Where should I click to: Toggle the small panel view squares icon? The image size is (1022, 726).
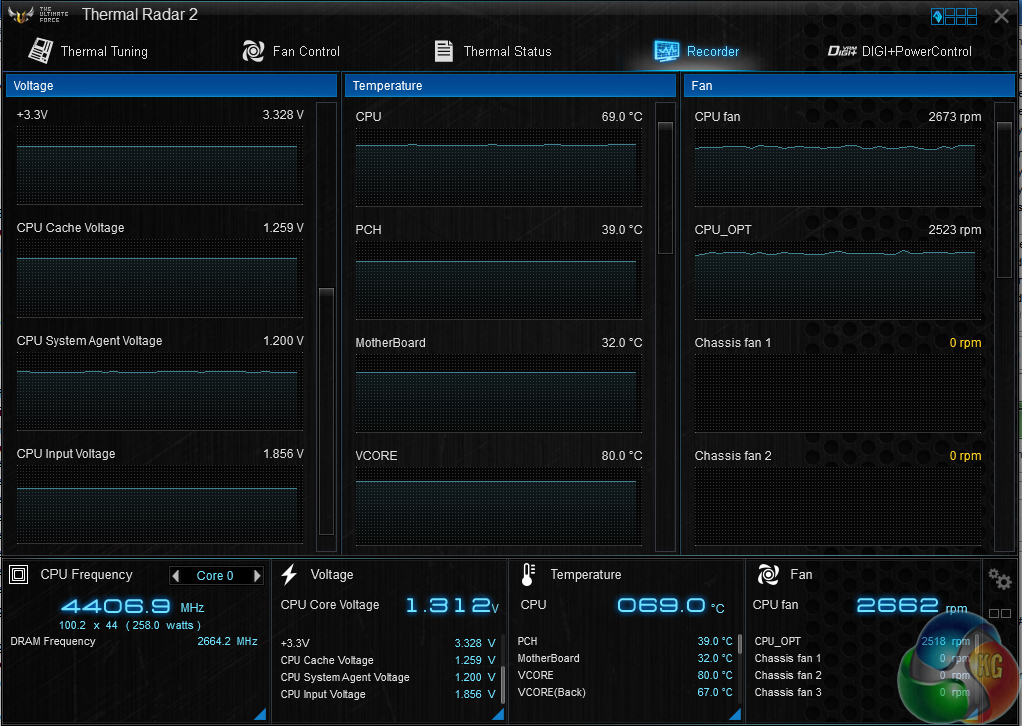click(1000, 613)
